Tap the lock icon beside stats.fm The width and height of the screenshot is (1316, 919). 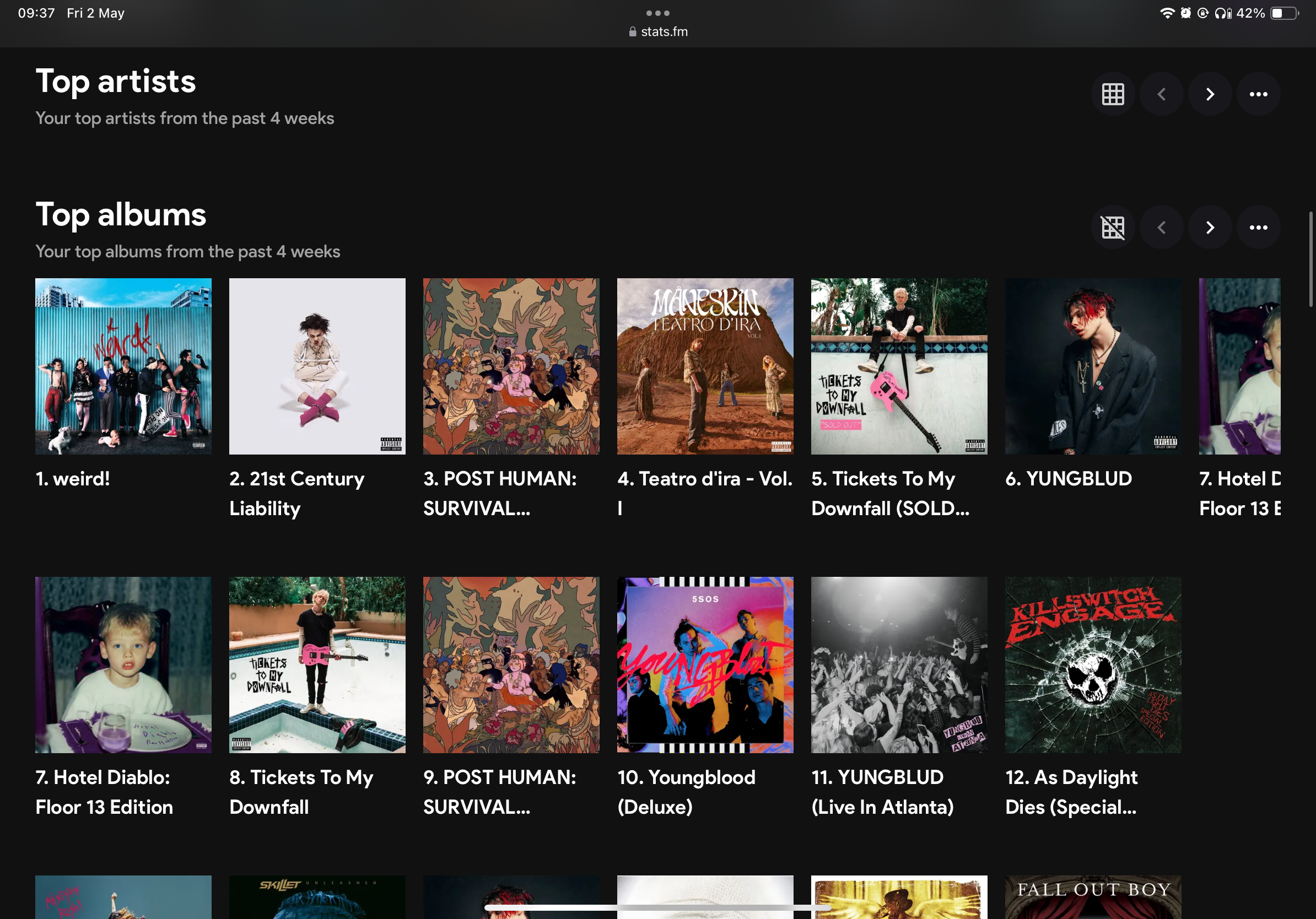pyautogui.click(x=632, y=31)
